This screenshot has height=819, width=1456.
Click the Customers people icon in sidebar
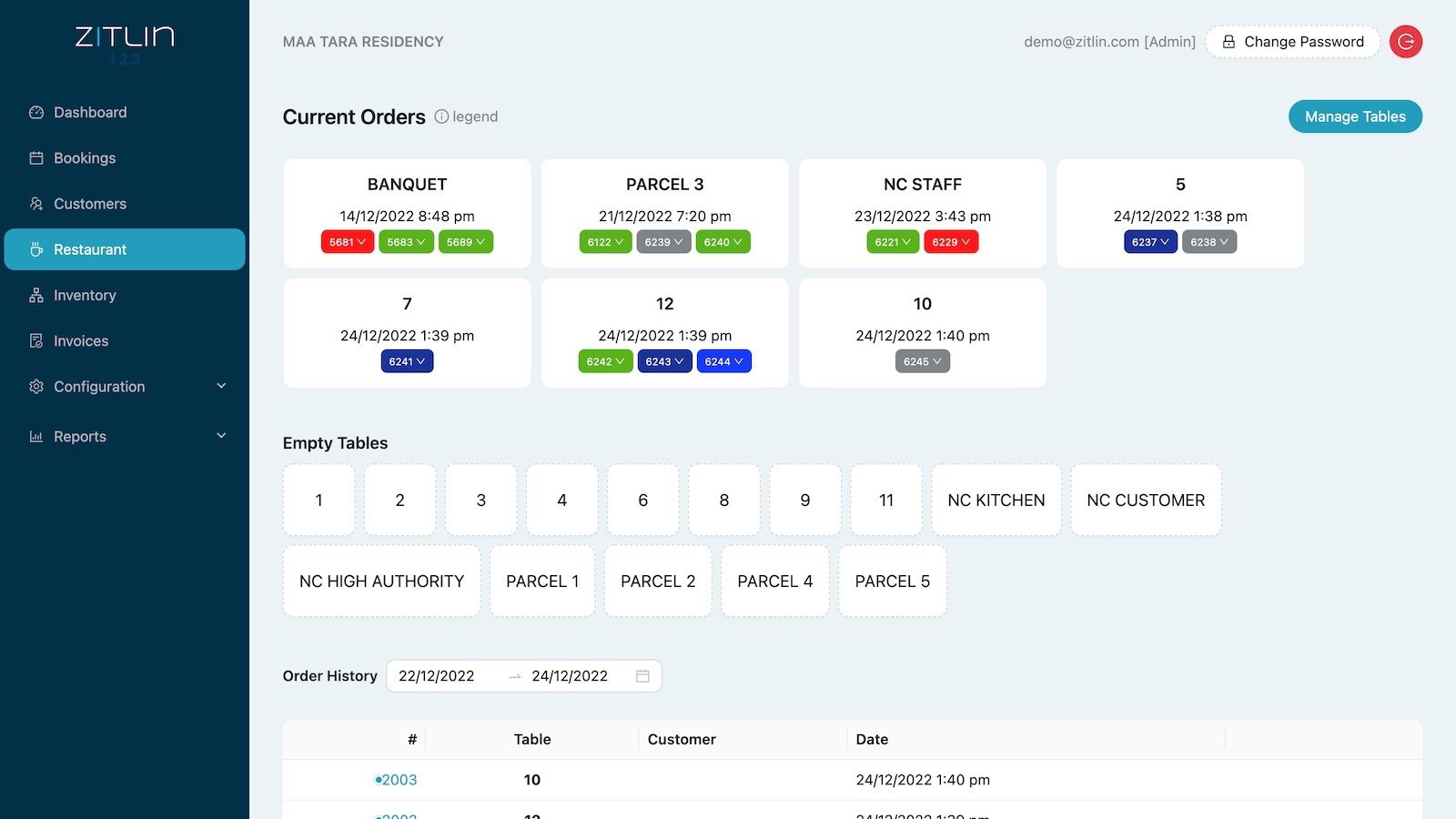[36, 204]
